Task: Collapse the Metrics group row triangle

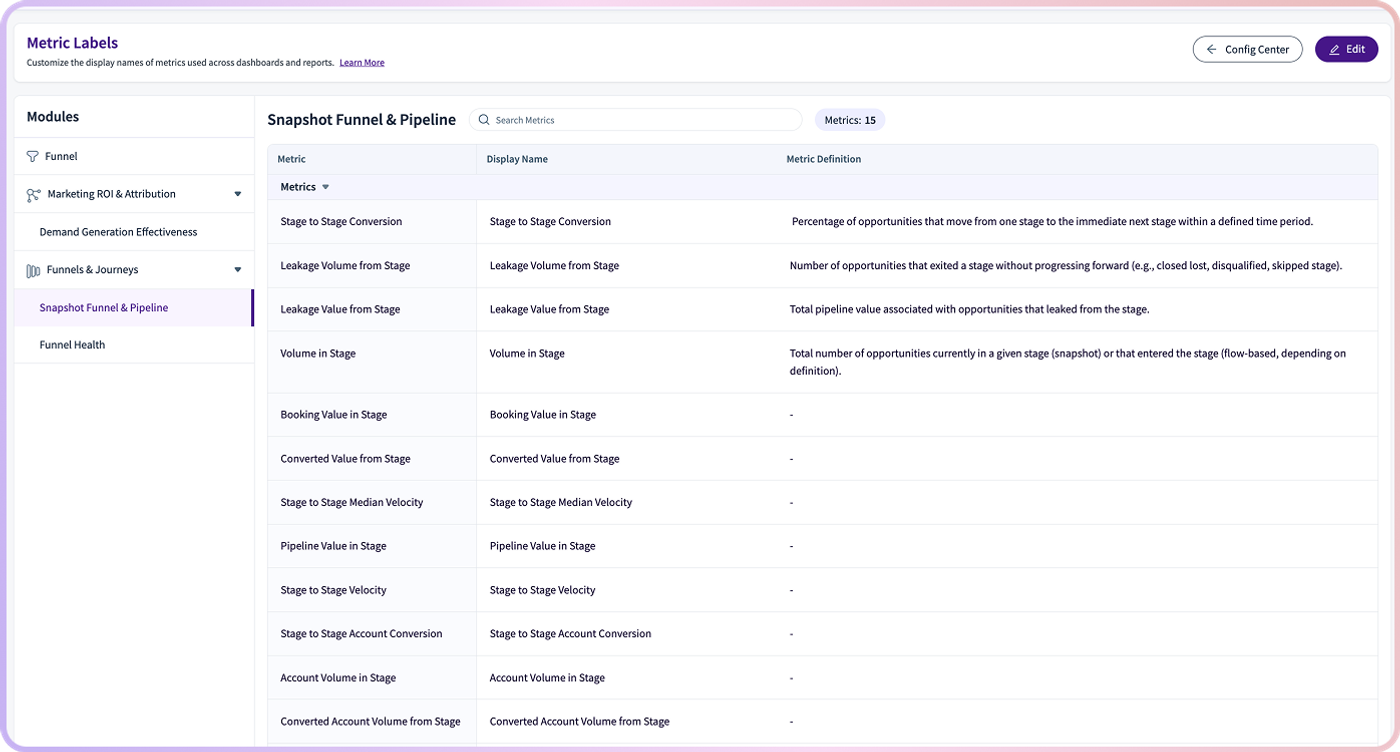Action: click(325, 187)
